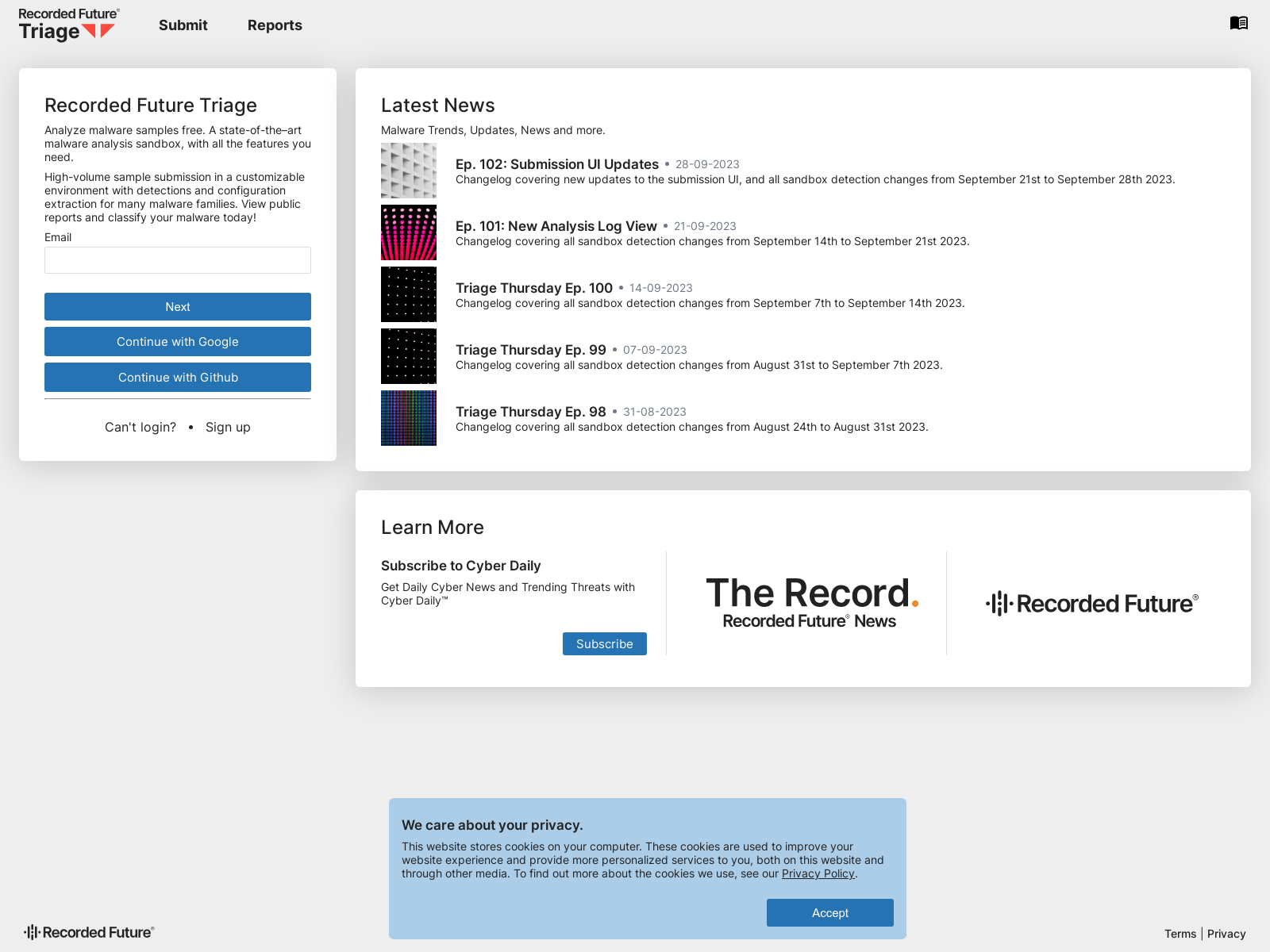Screen dimensions: 1270x952
Task: Click the Subscribe to Cyber Daily heading
Action: (461, 566)
